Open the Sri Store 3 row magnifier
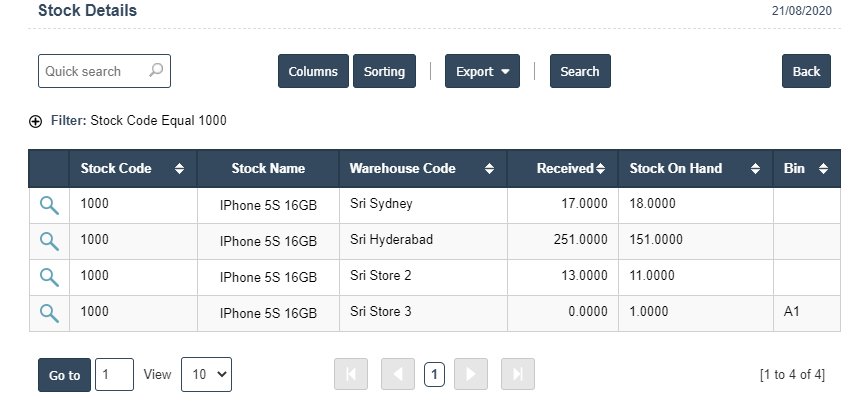853x408 pixels. (48, 313)
